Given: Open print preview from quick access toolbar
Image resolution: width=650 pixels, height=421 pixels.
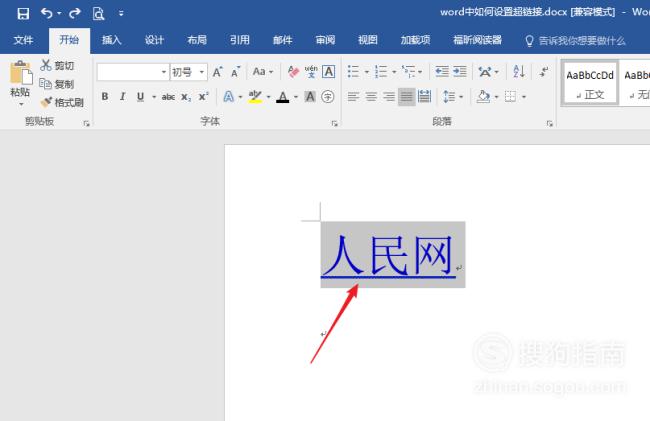Looking at the screenshot, I should (98, 14).
